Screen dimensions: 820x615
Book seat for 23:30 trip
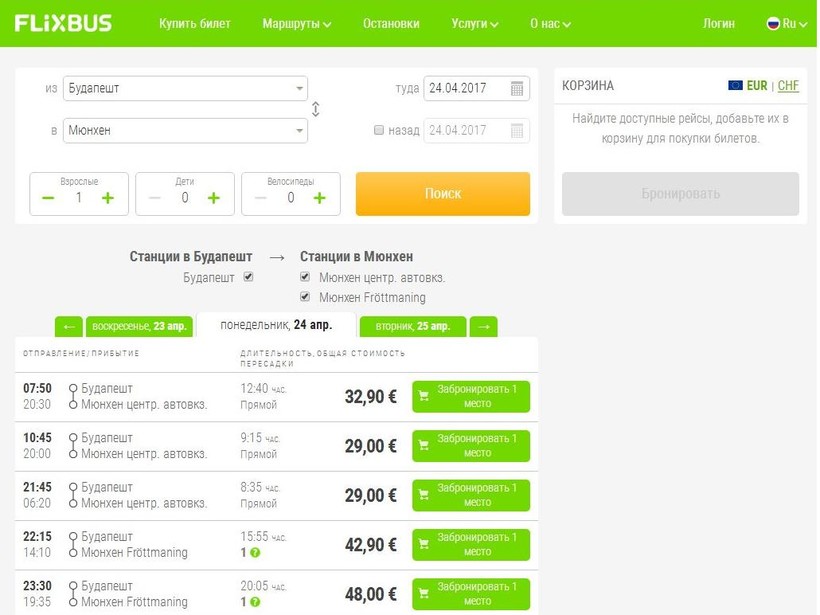pyautogui.click(x=471, y=594)
